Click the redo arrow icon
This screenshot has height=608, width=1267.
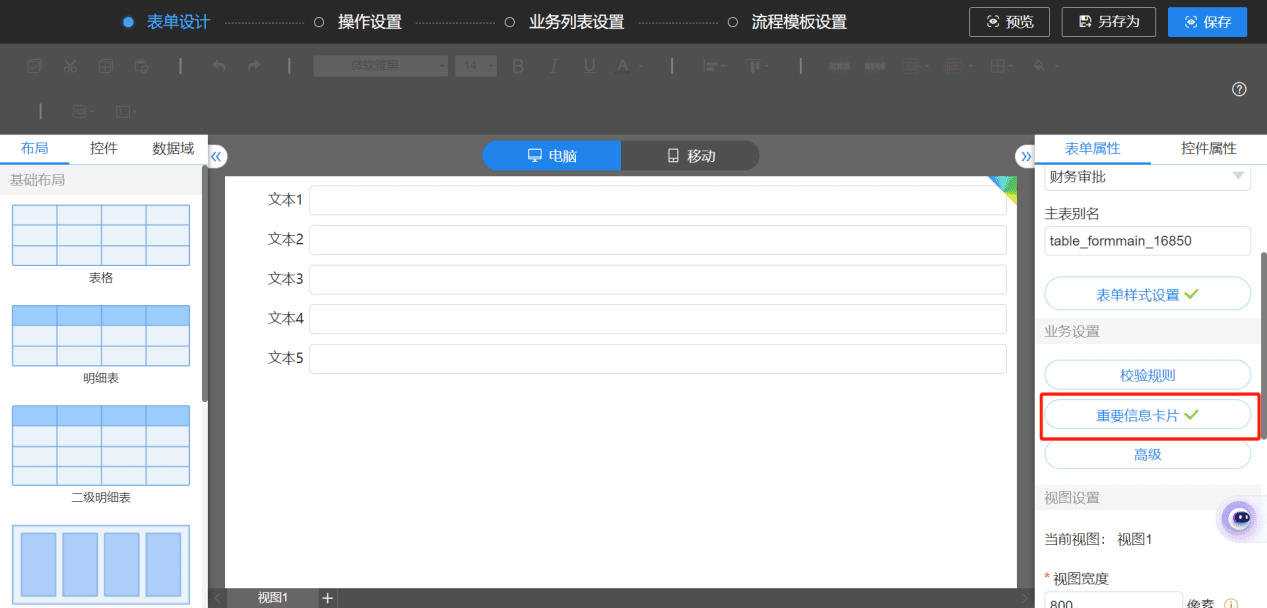254,66
